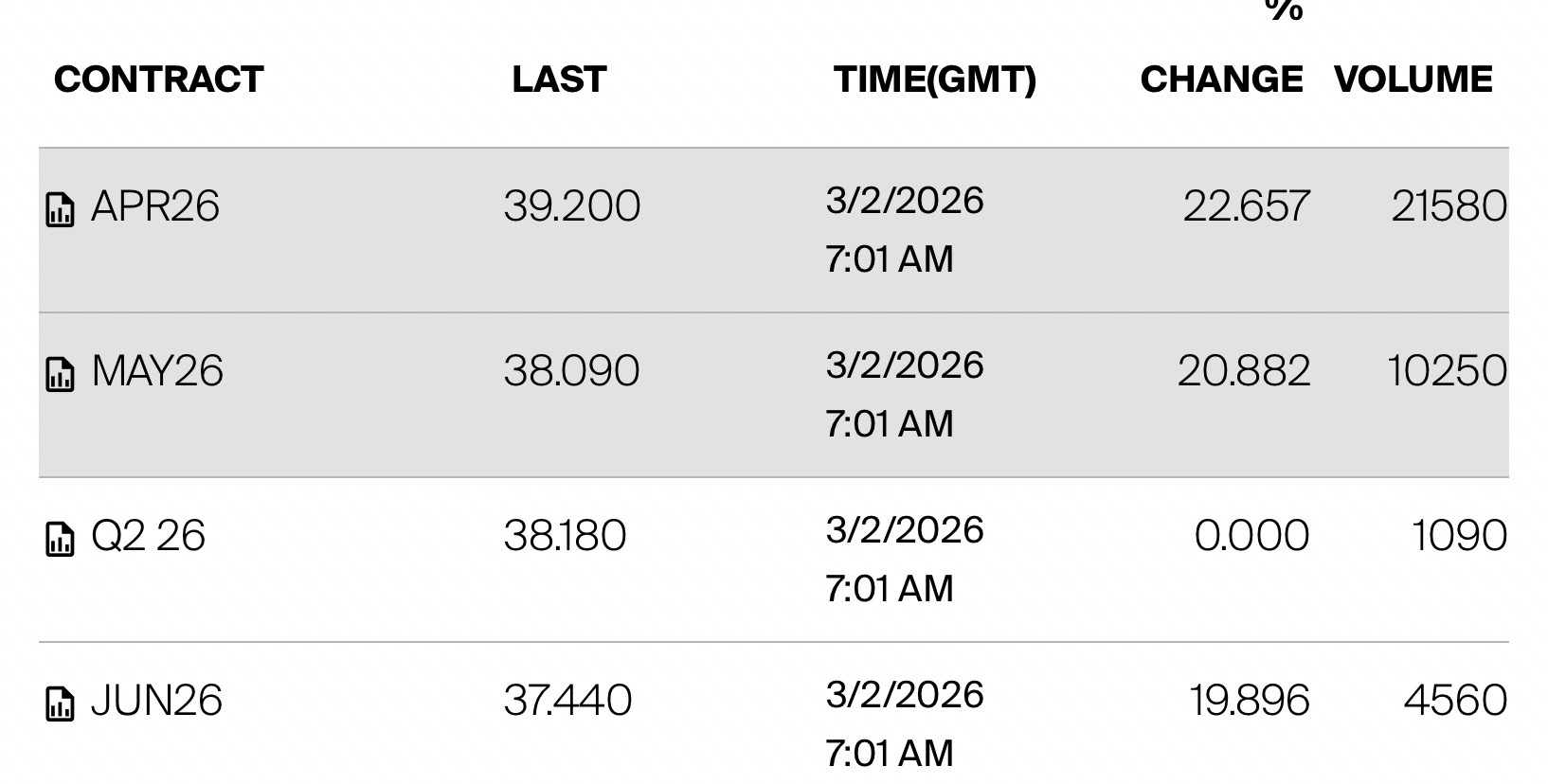Open the JUN26 contract link
Screen dimensions: 1548x784
(156, 701)
